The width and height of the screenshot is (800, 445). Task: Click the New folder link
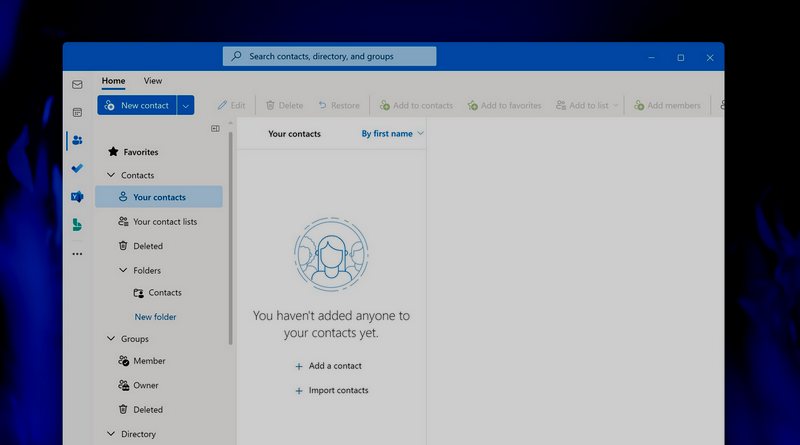click(155, 317)
